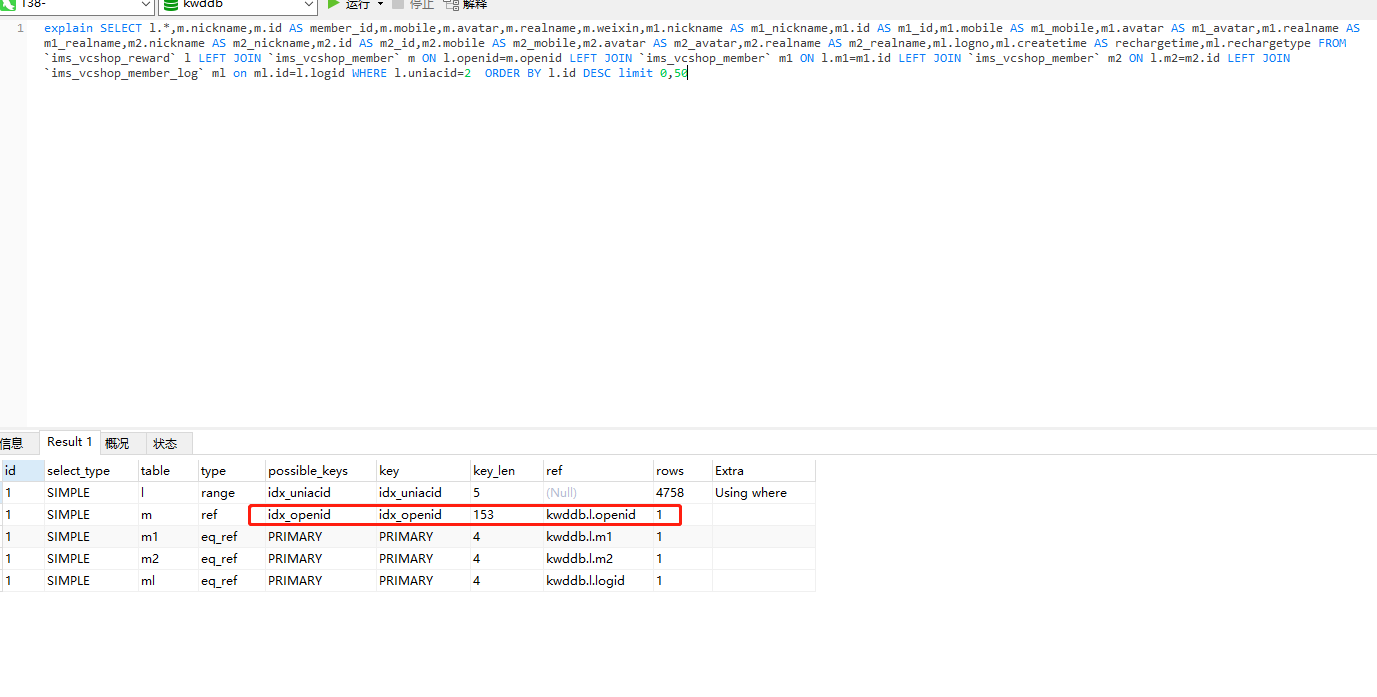
Task: Click the table column header
Action: coord(168,470)
